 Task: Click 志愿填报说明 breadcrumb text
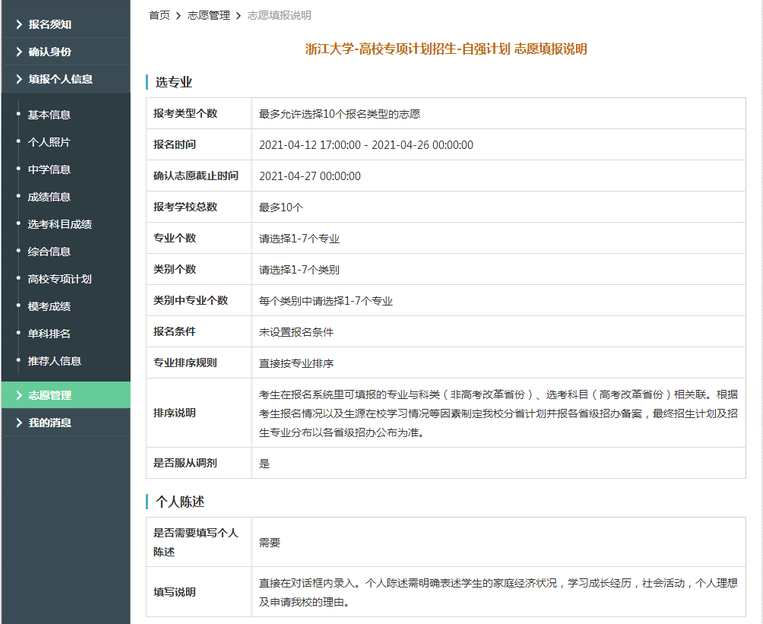click(x=279, y=16)
